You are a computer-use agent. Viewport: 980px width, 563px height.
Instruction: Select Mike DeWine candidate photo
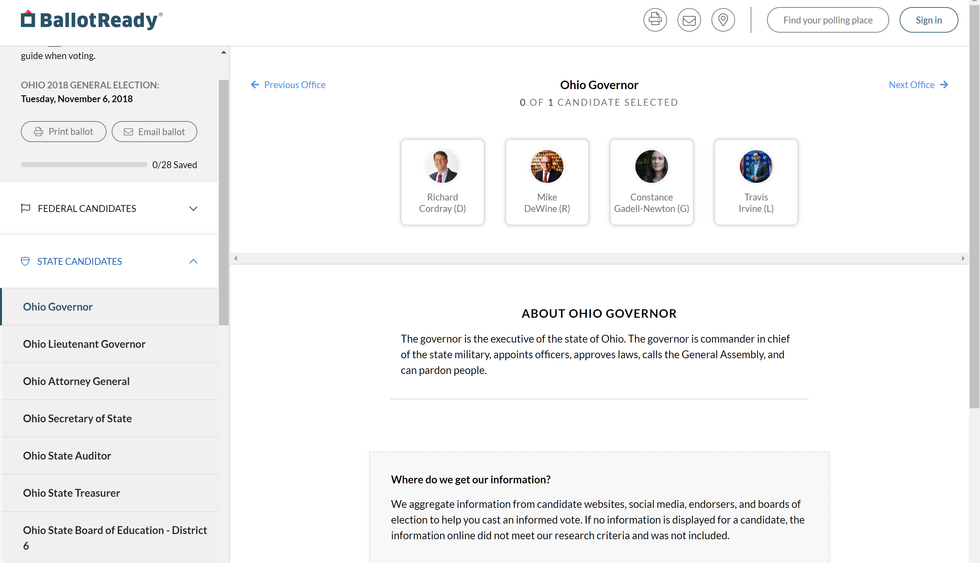tap(547, 167)
